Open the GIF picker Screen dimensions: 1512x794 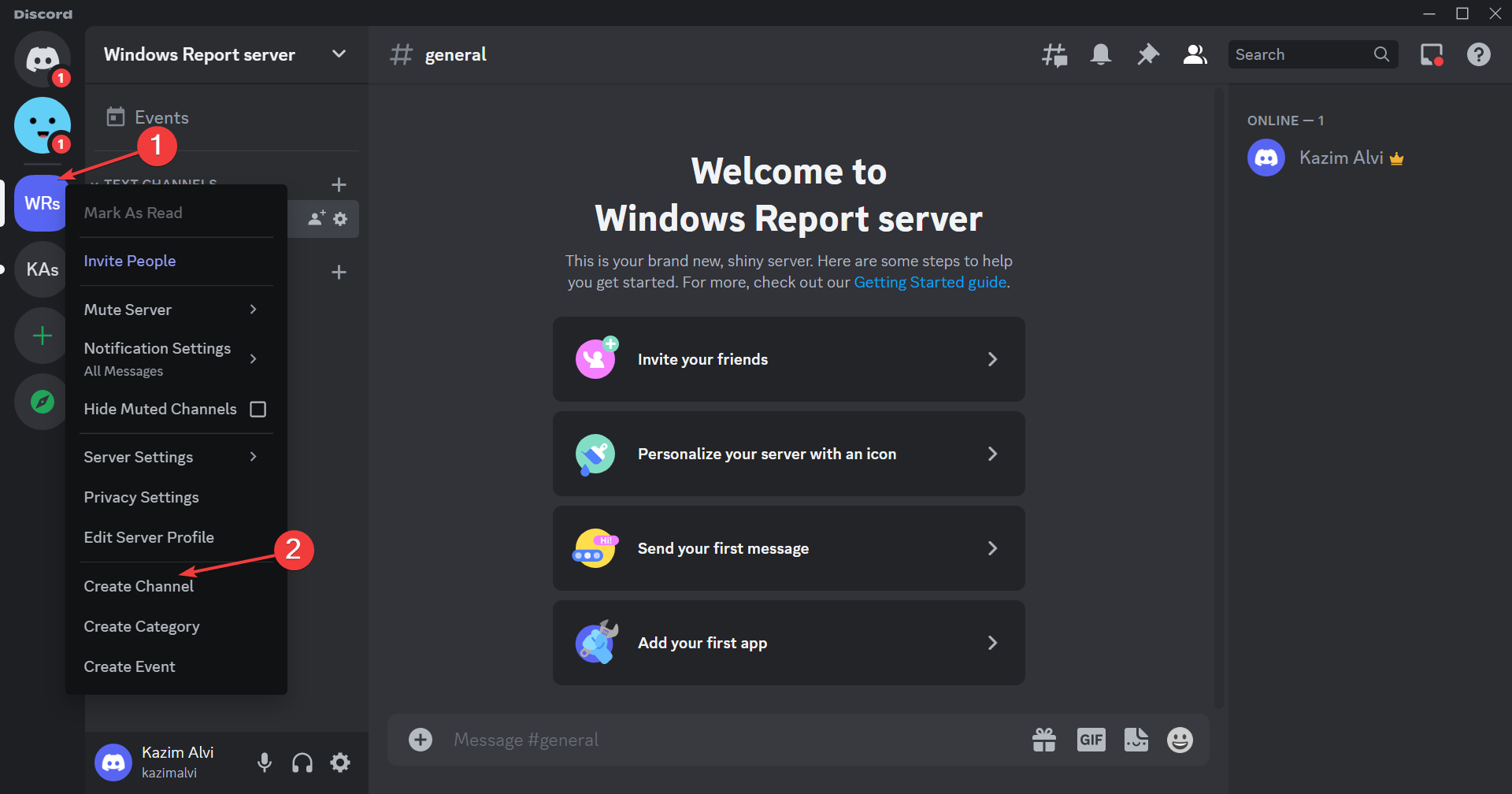1091,740
